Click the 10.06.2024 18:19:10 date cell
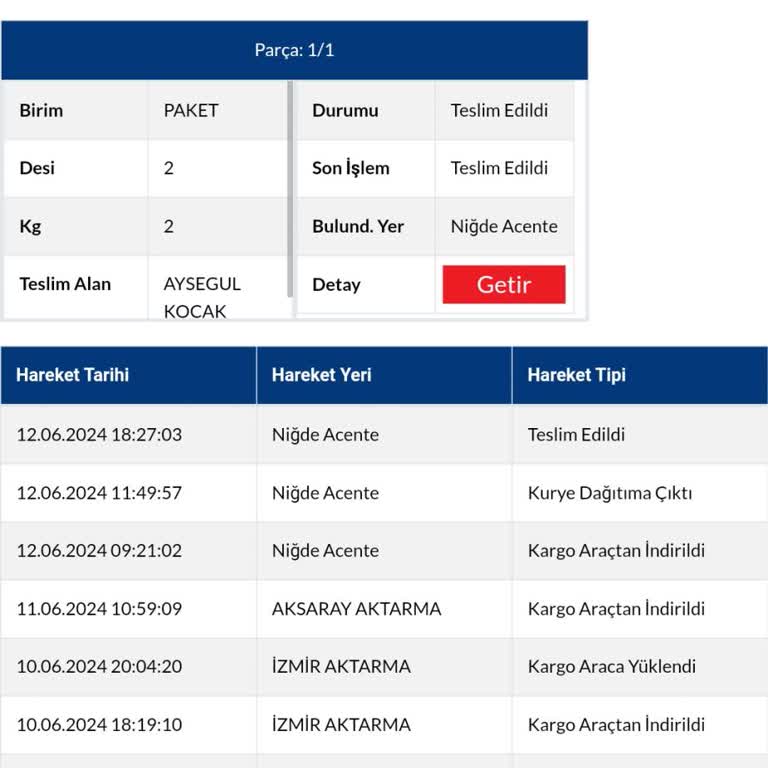768x768 pixels. pos(99,724)
